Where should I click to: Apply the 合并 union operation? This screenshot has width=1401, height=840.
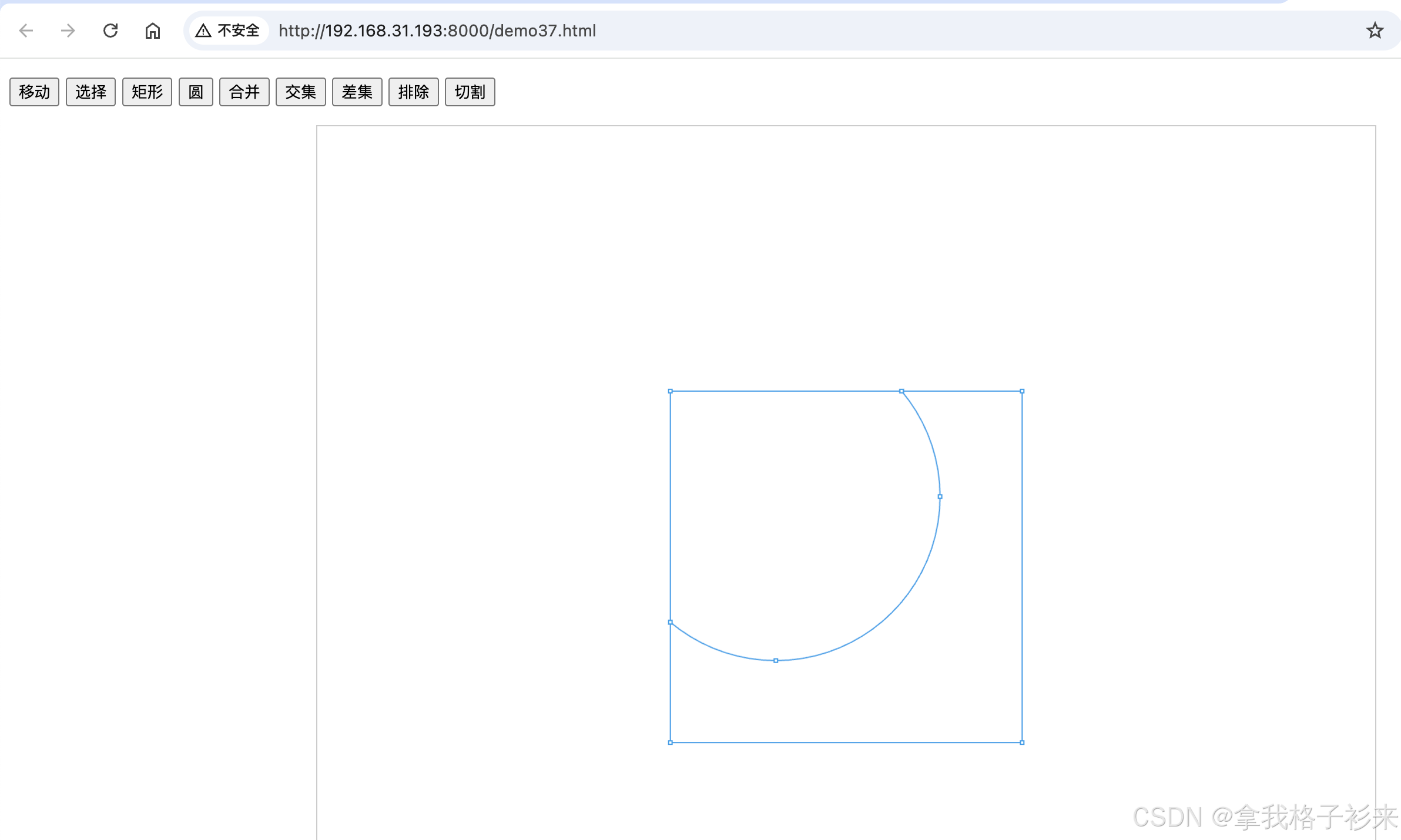pyautogui.click(x=244, y=92)
